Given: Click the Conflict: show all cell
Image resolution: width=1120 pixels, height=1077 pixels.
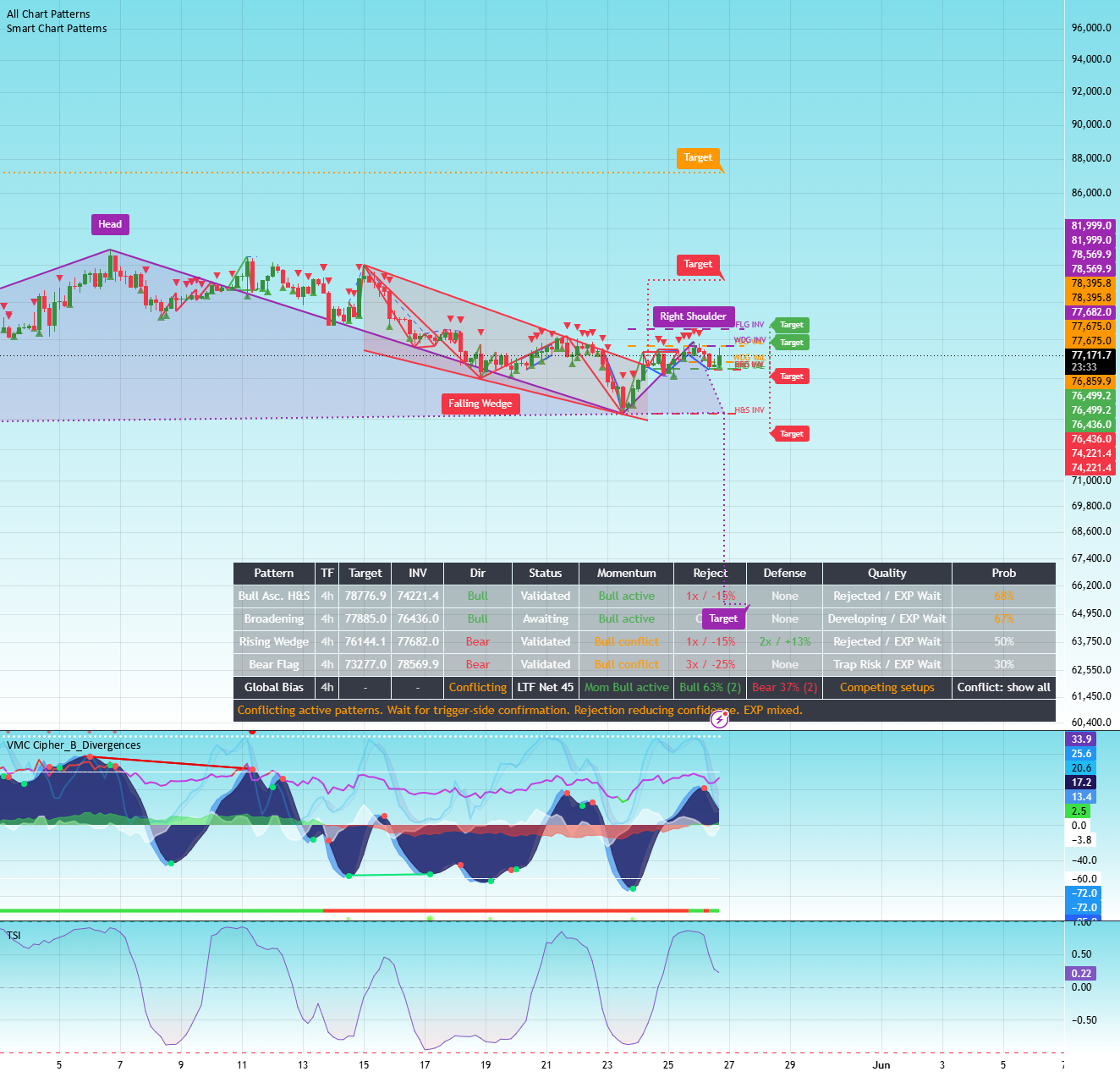Looking at the screenshot, I should click(x=1004, y=687).
